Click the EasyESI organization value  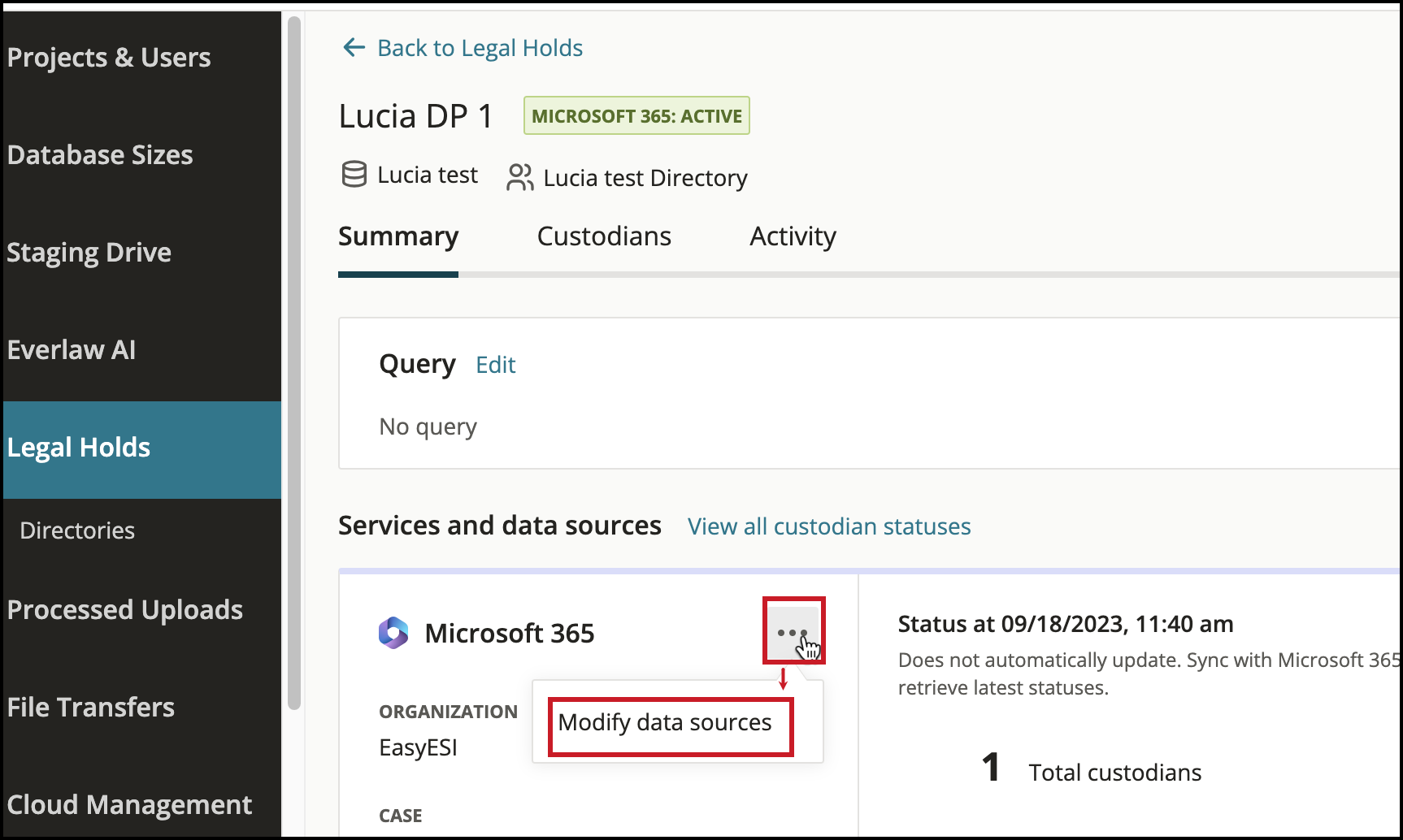click(419, 747)
